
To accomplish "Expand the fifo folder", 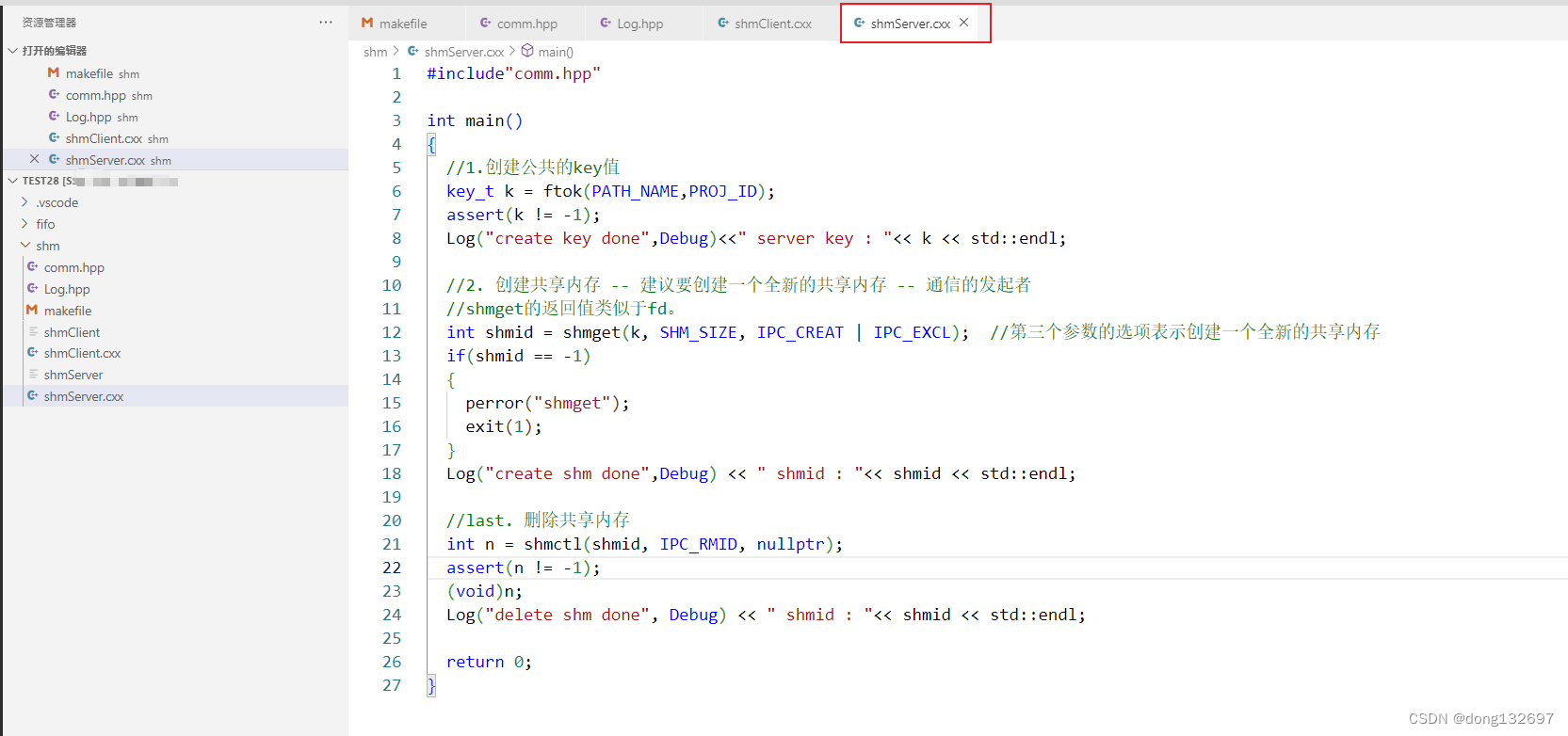I will [x=24, y=224].
